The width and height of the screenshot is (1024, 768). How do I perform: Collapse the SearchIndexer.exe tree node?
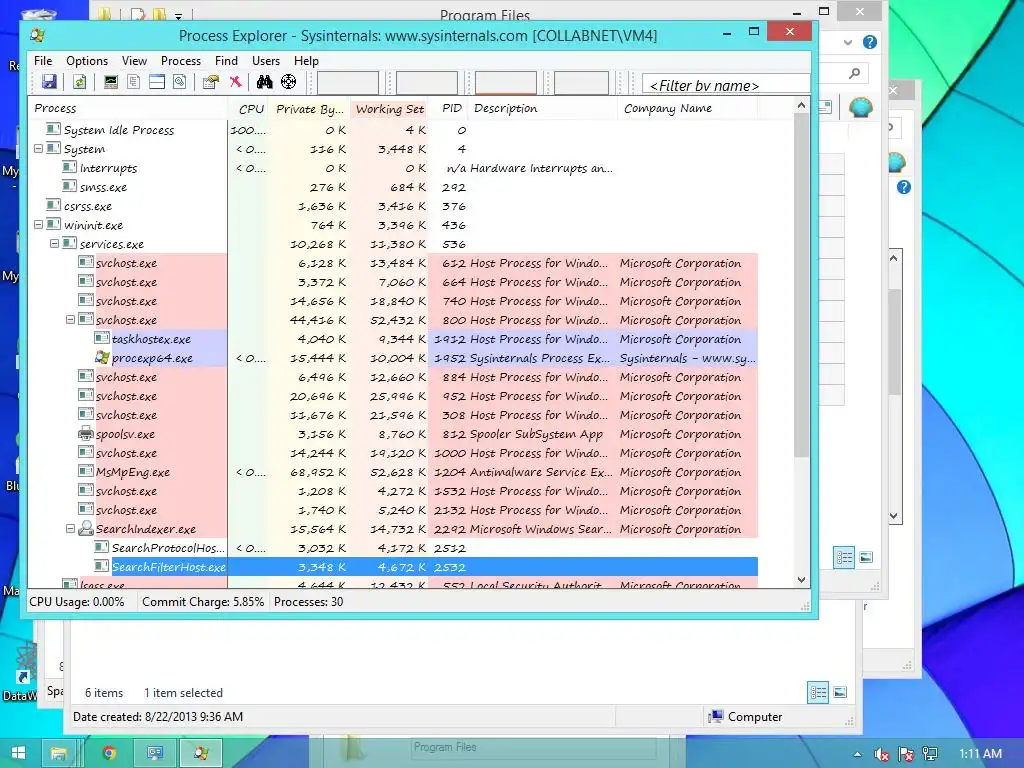point(71,528)
